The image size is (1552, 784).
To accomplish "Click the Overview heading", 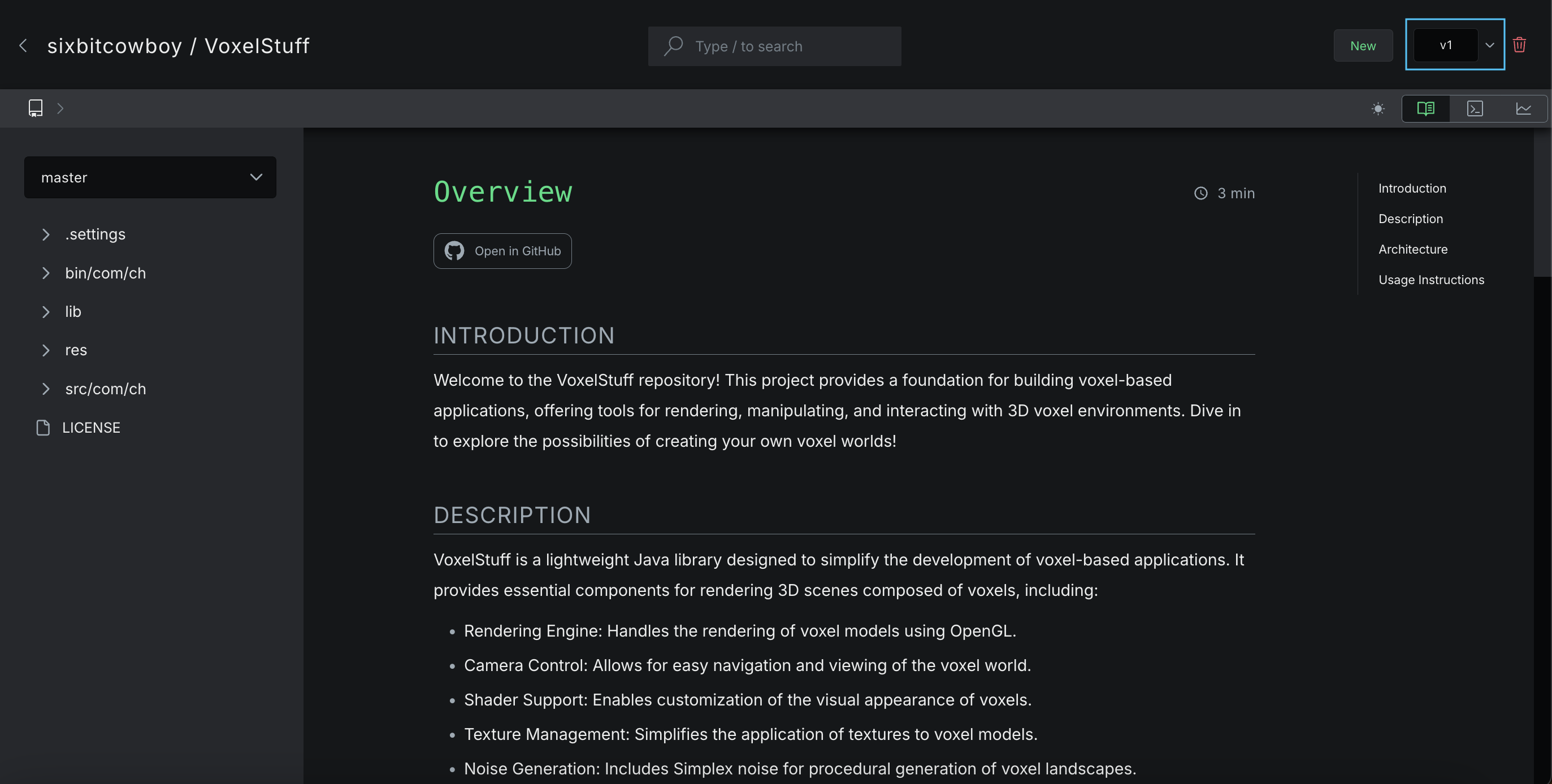I will click(502, 191).
